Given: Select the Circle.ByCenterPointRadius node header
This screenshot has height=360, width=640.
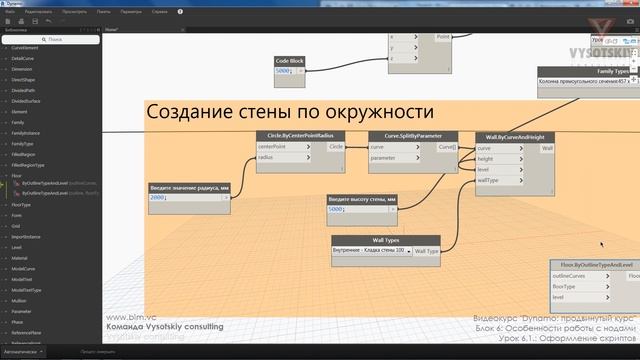Looking at the screenshot, I should tap(300, 136).
